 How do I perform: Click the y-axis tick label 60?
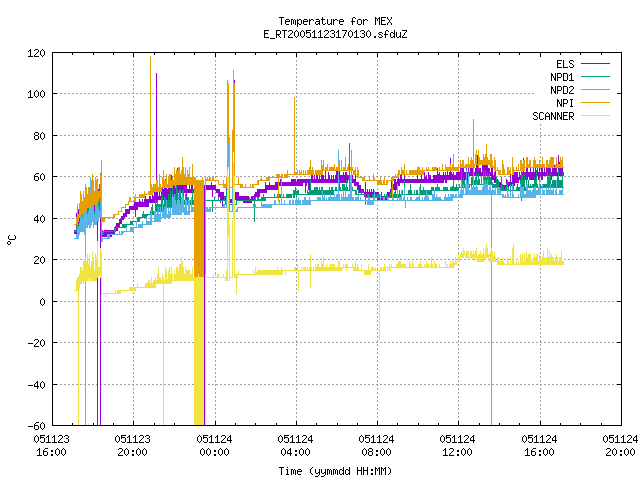[40, 177]
